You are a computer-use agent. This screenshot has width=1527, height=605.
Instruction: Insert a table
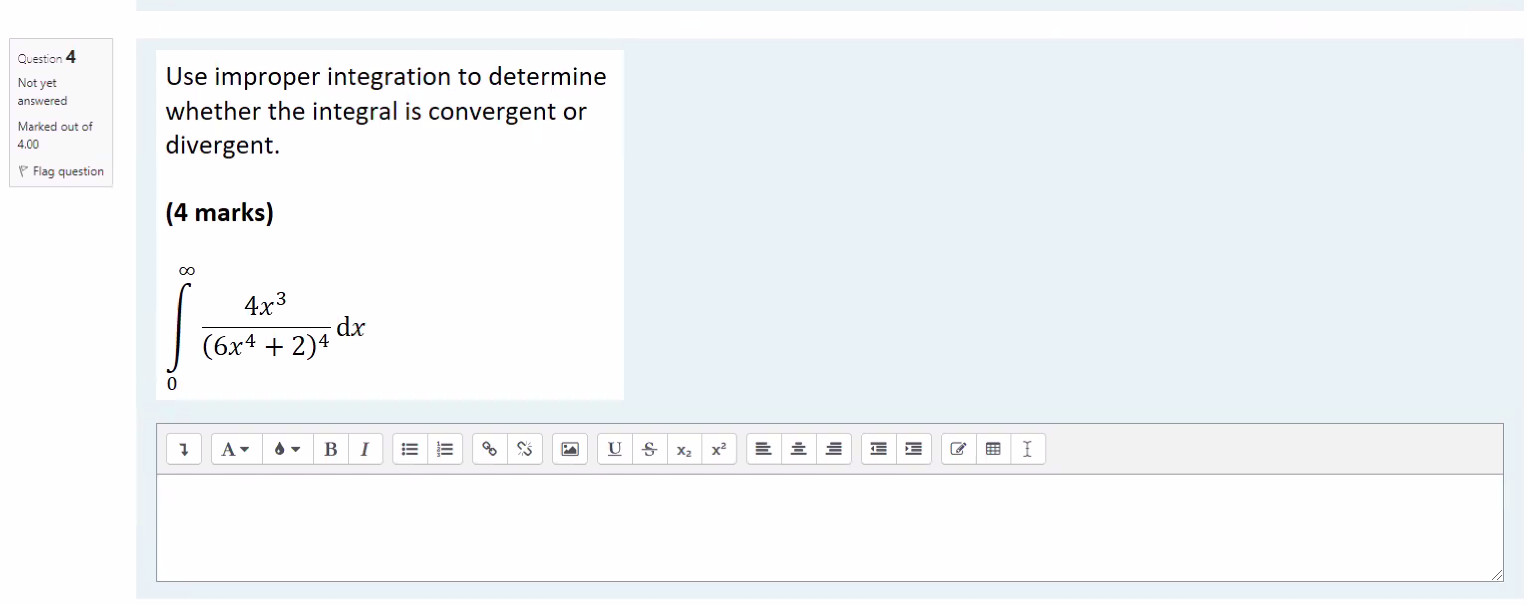pos(992,449)
